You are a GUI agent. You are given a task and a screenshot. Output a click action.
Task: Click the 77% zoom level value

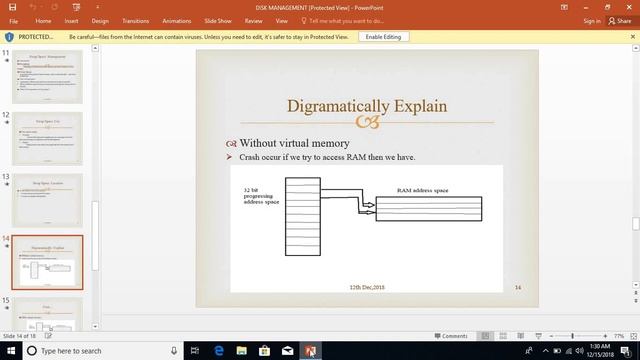(619, 336)
